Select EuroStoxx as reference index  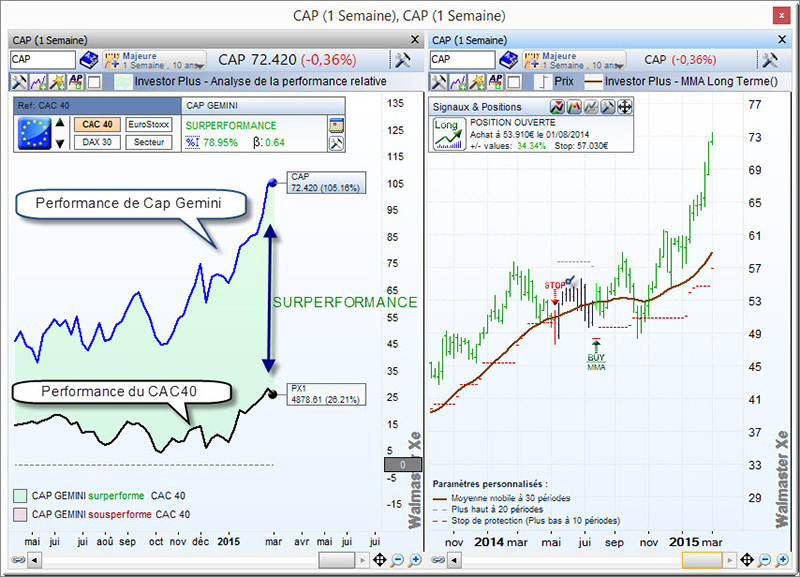[148, 124]
